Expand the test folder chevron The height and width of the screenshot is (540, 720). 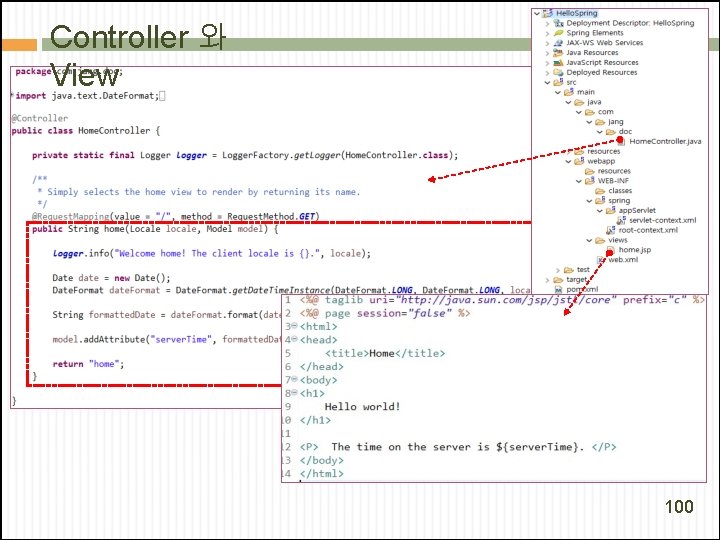coord(558,270)
